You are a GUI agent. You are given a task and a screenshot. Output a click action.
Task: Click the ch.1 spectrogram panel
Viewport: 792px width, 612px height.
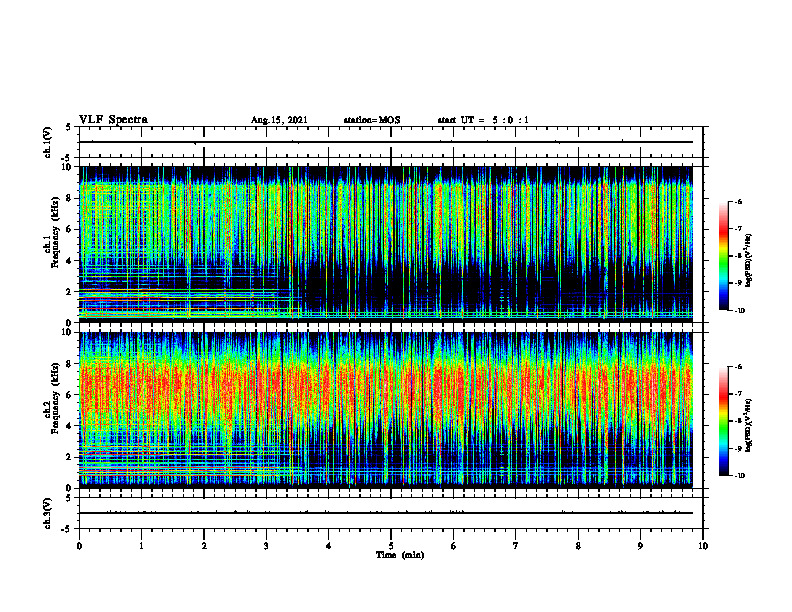point(385,244)
